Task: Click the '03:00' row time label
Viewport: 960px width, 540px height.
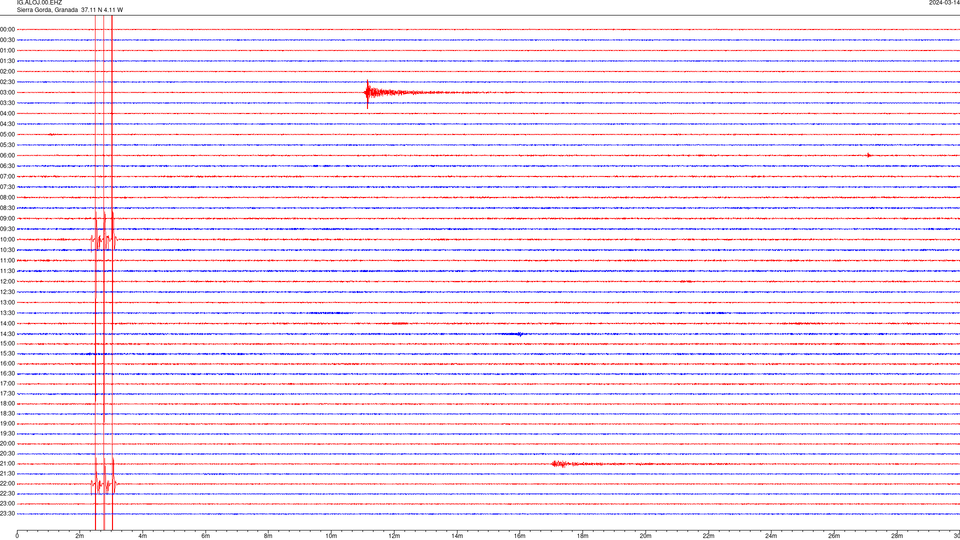Action: [x=7, y=92]
